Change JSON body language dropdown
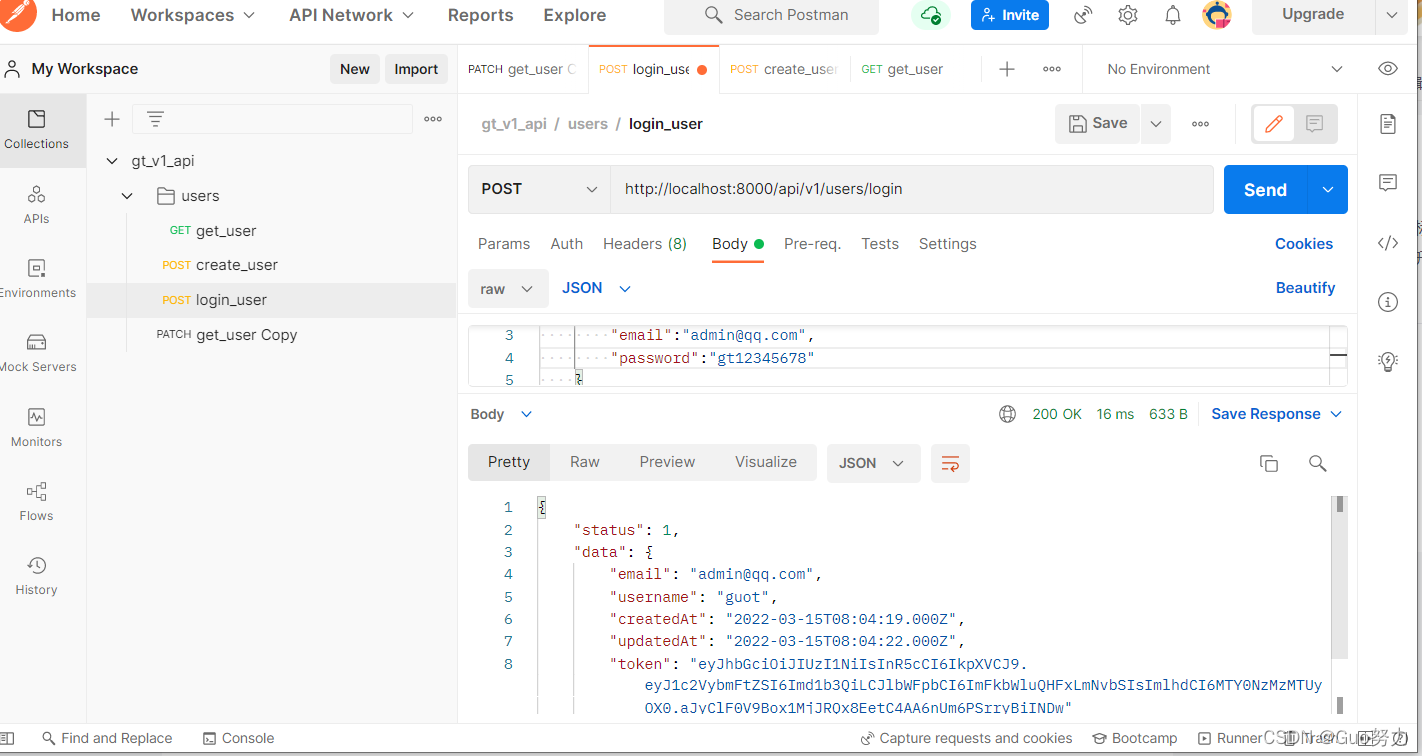This screenshot has width=1422, height=756. coord(597,288)
